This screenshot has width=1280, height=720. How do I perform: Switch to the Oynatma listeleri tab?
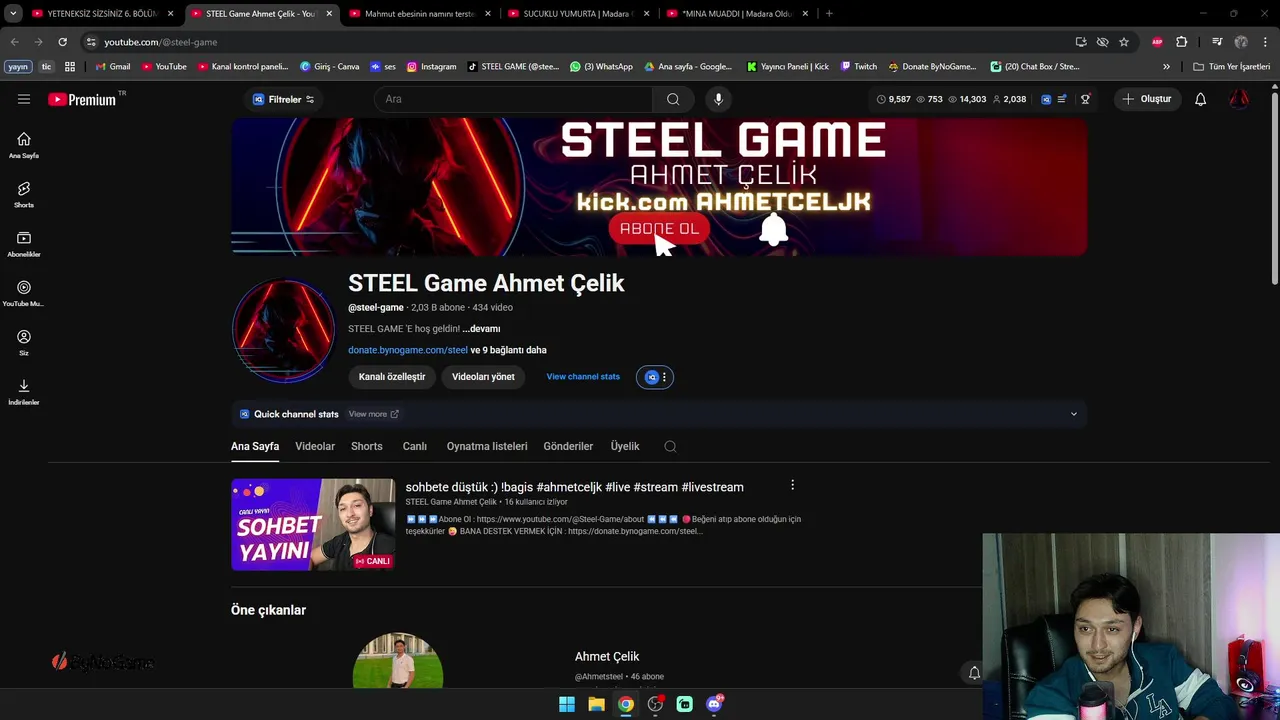point(487,446)
